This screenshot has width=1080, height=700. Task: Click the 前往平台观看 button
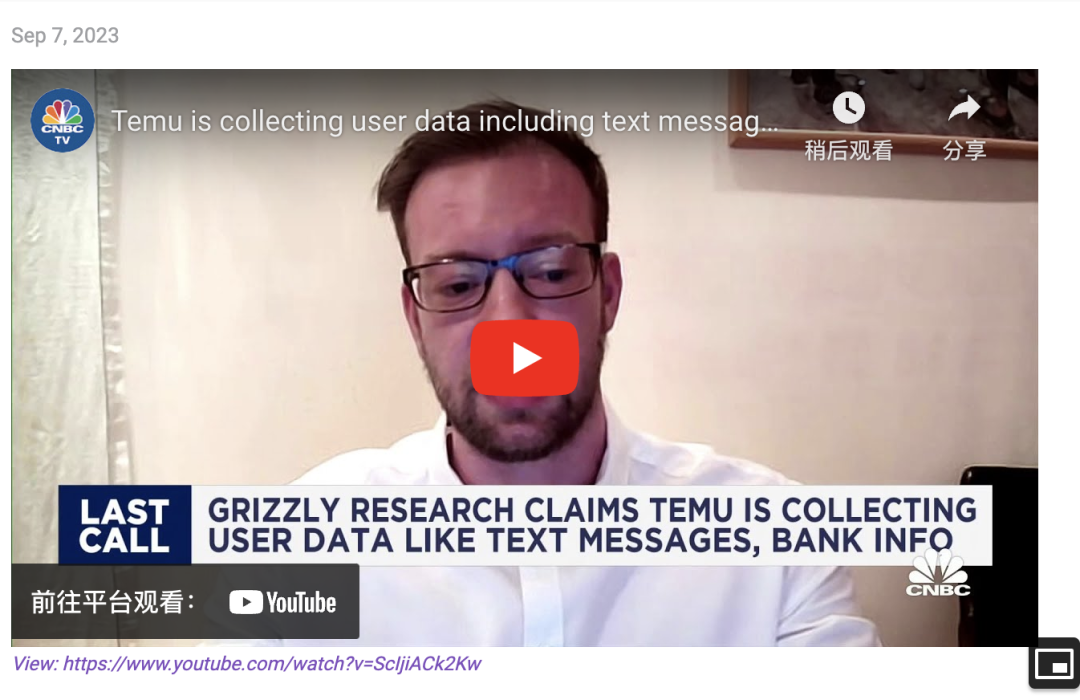pyautogui.click(x=185, y=601)
